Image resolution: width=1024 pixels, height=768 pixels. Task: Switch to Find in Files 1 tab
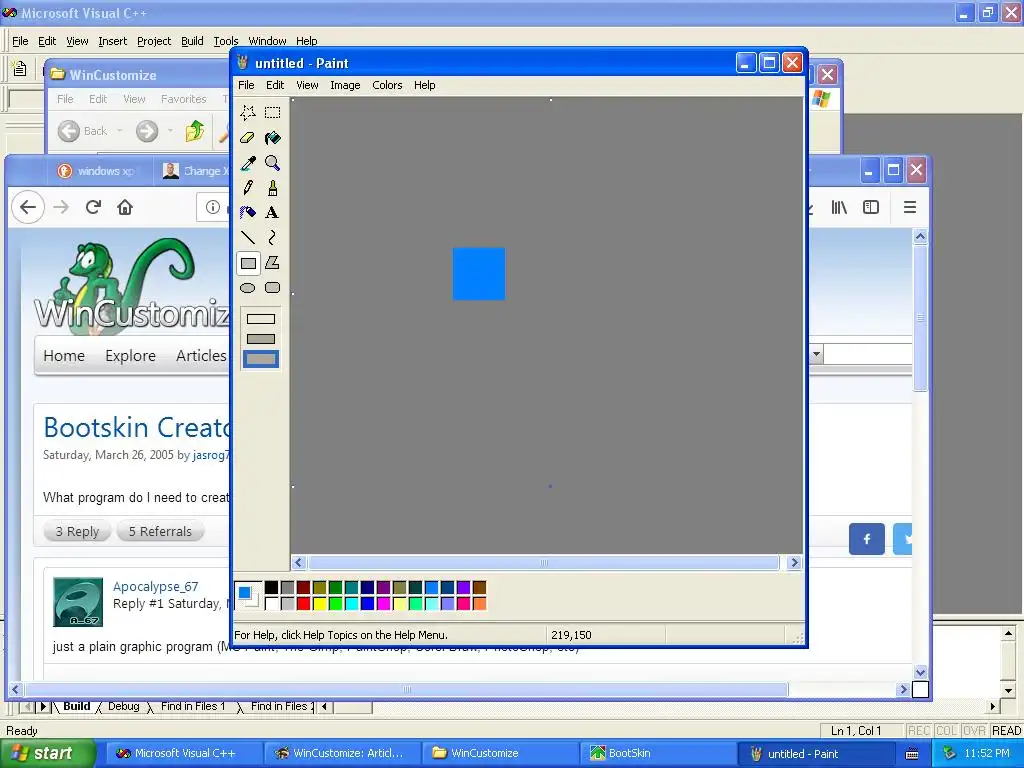click(193, 706)
